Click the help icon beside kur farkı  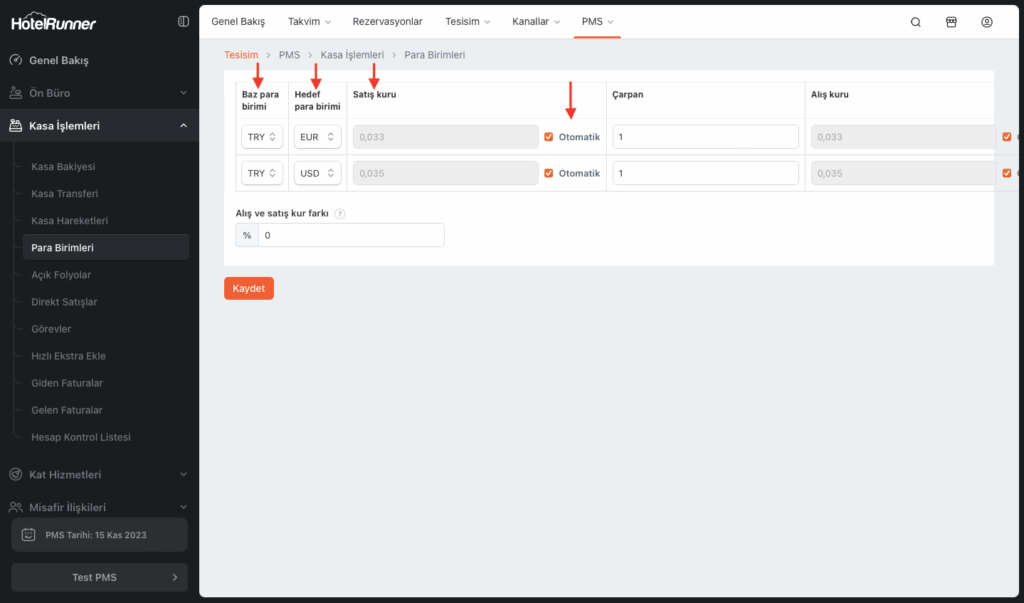(x=340, y=214)
